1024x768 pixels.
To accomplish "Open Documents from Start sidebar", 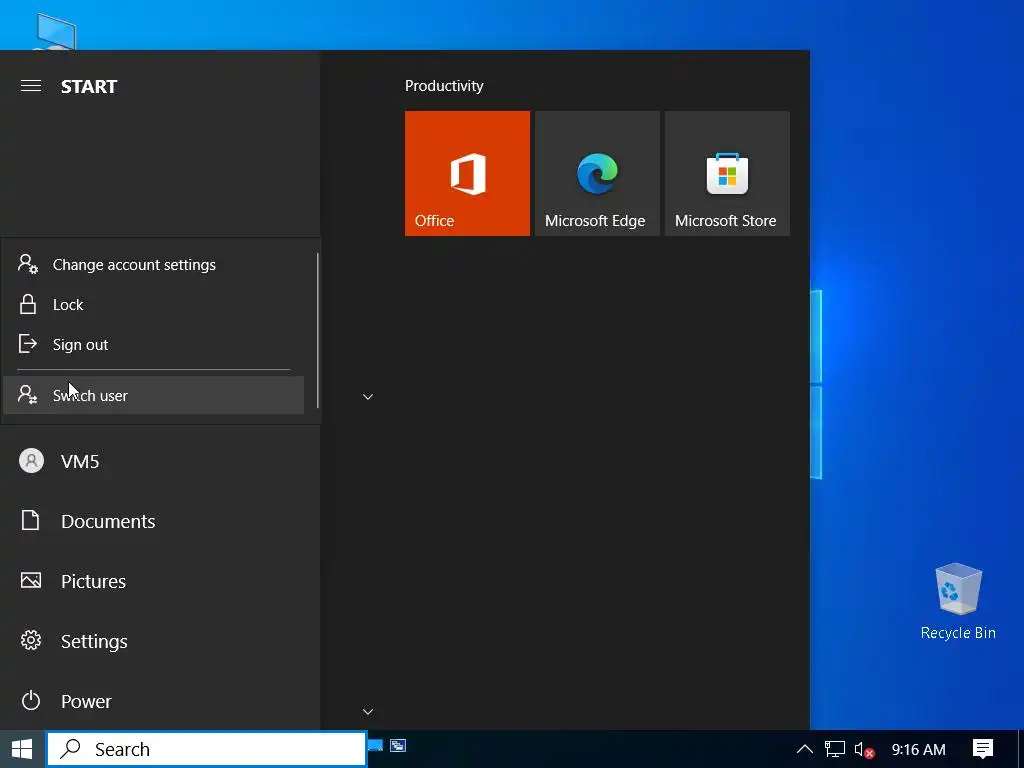I will tap(160, 521).
